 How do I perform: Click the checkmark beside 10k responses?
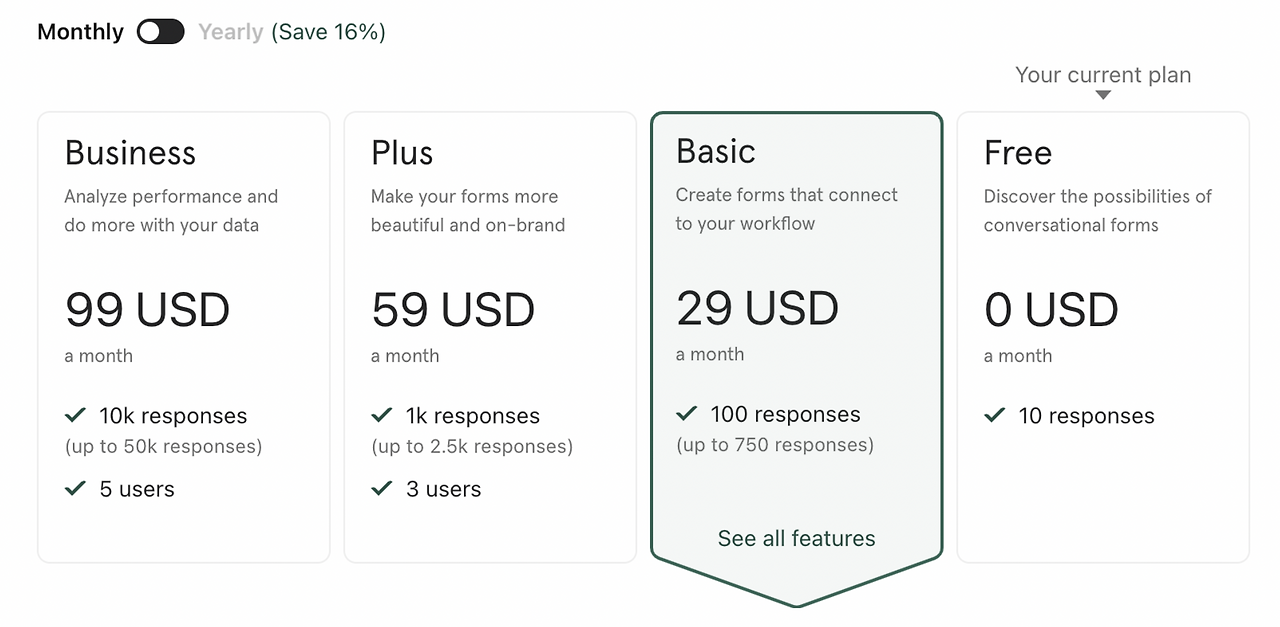(75, 415)
